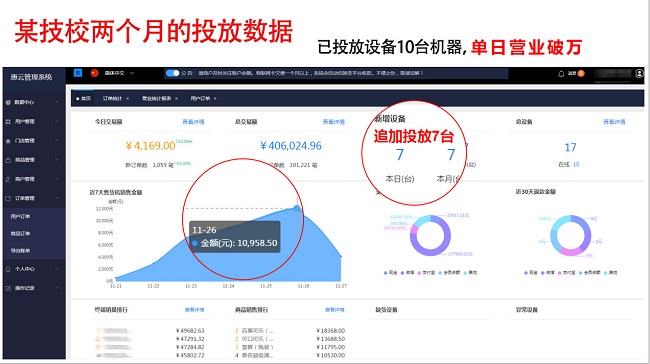Viewport: 650px width, 364px height.
Task: Switch to the 订单统计 tab
Action: (x=112, y=98)
